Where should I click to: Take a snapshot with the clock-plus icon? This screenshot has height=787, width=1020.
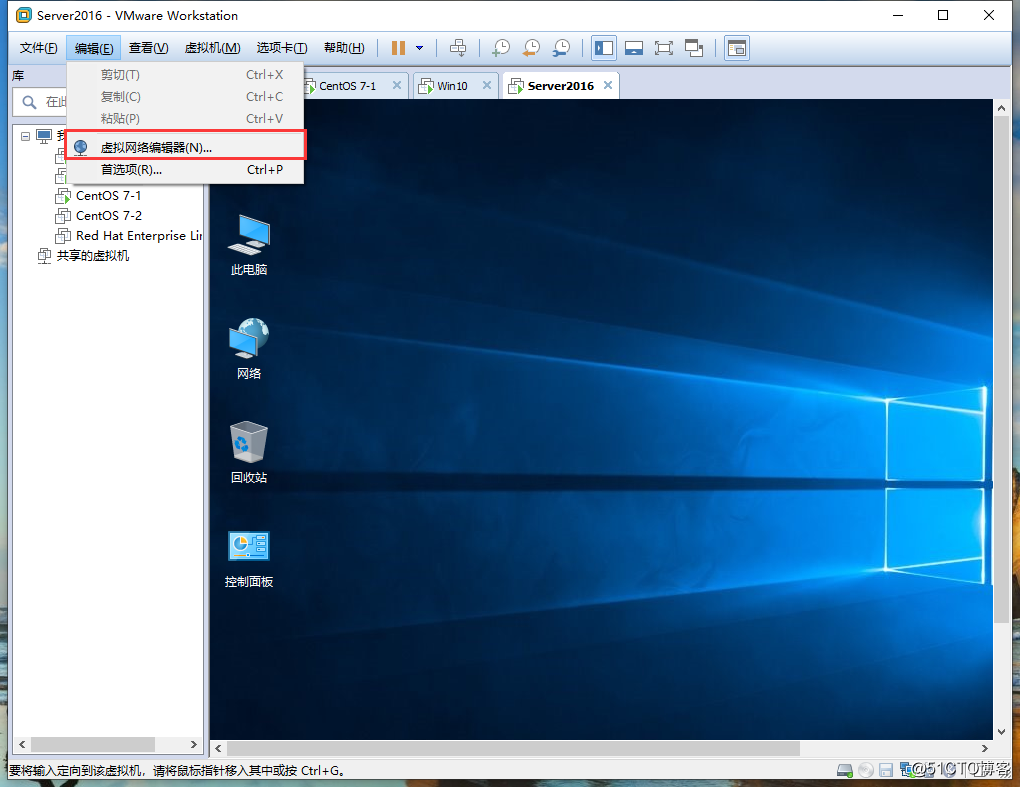coord(500,48)
